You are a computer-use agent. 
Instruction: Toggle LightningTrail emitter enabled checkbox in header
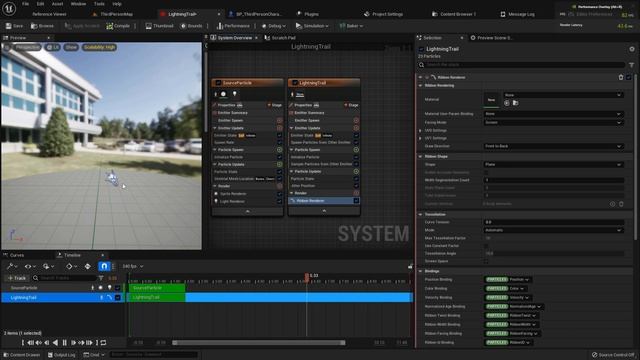point(295,83)
